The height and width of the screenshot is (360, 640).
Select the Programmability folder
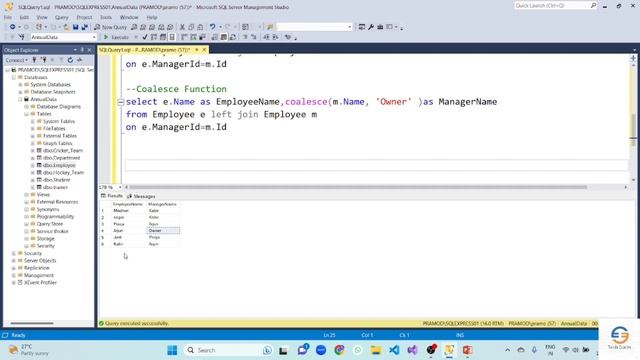click(56, 217)
